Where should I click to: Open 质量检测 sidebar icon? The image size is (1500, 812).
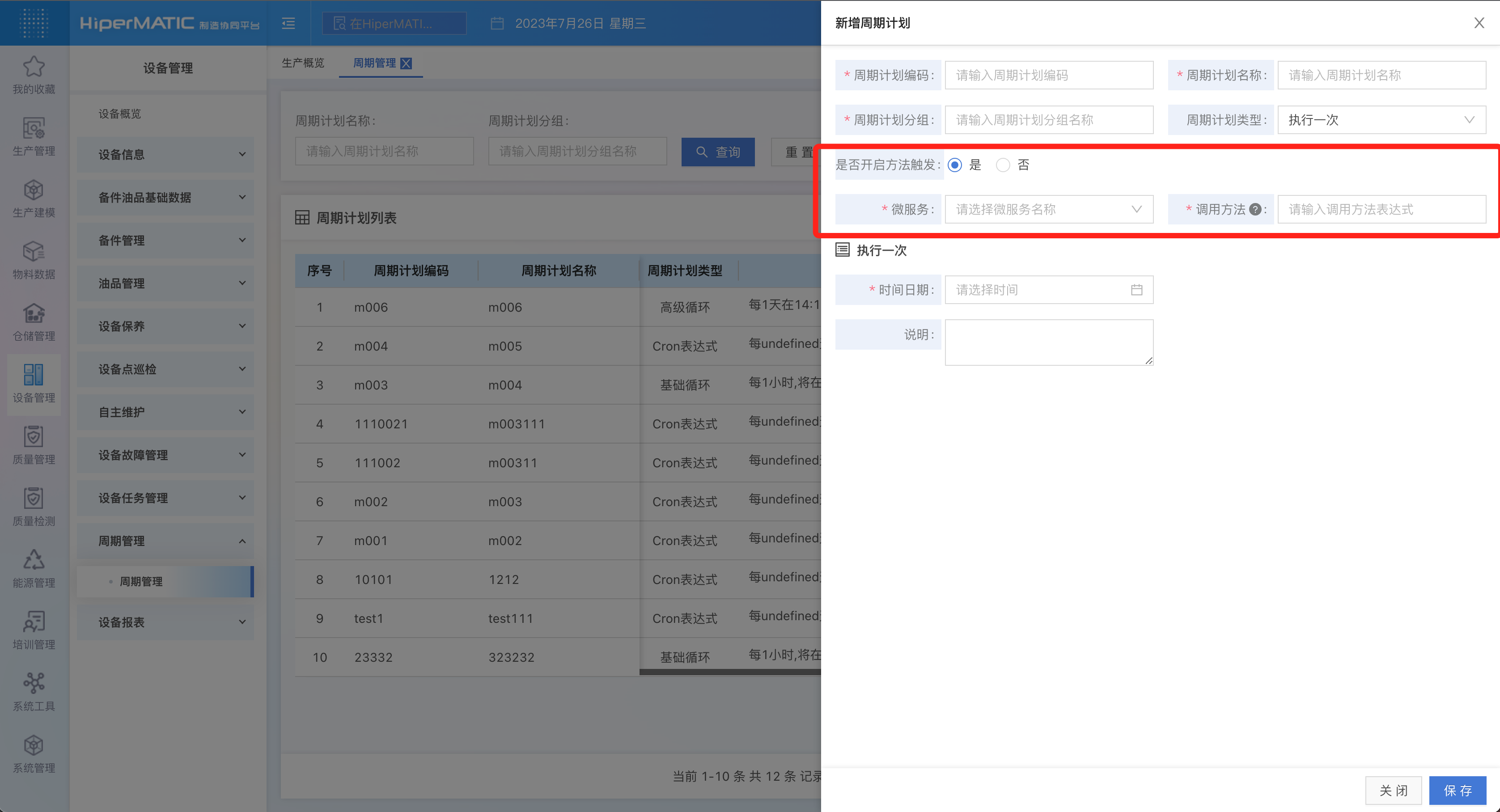[x=34, y=498]
